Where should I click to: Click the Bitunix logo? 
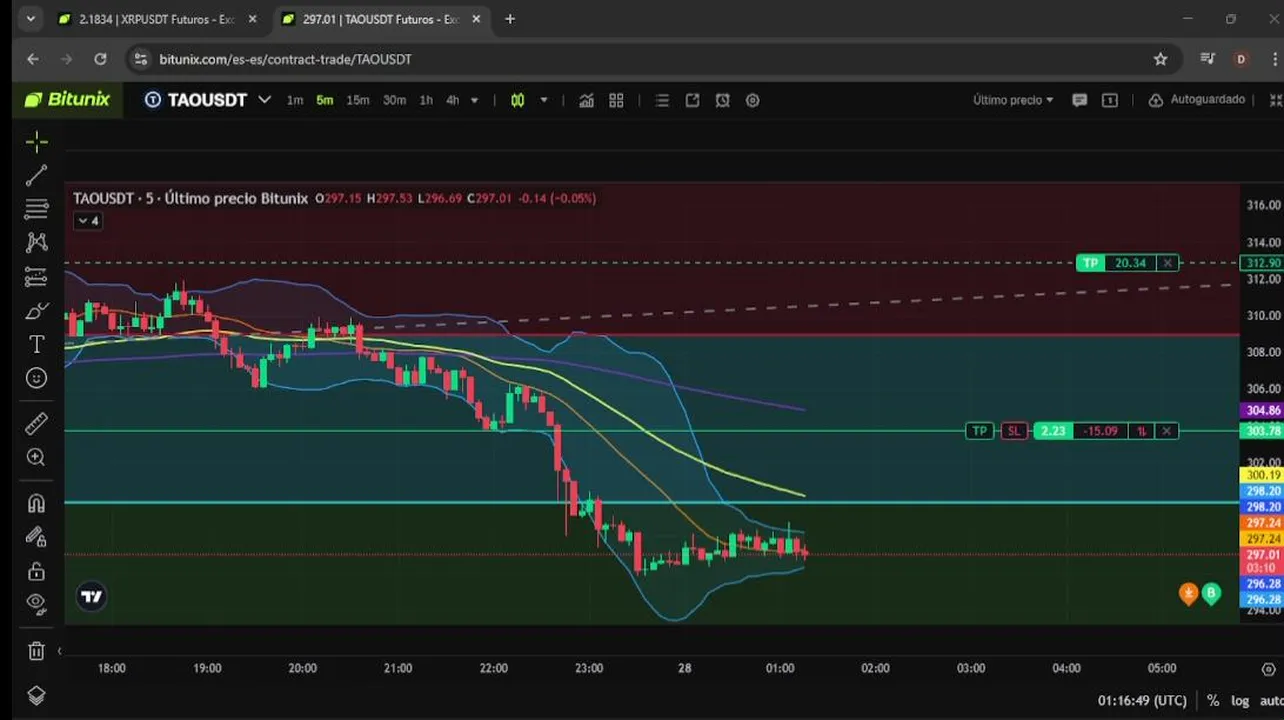(67, 99)
